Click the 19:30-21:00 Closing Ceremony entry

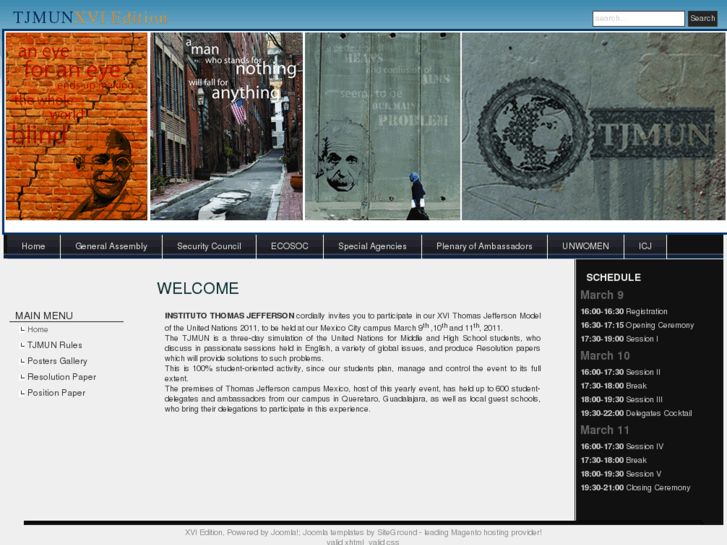pos(635,487)
